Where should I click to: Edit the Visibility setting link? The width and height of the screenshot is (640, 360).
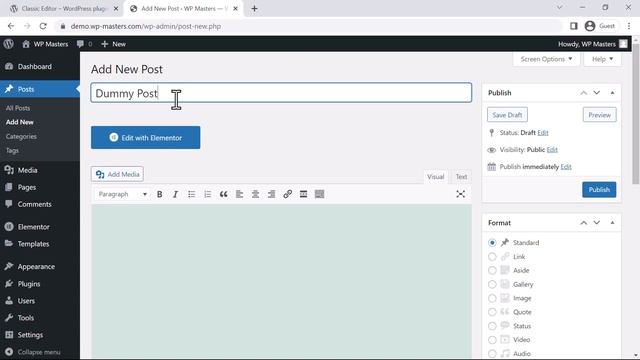[552, 150]
